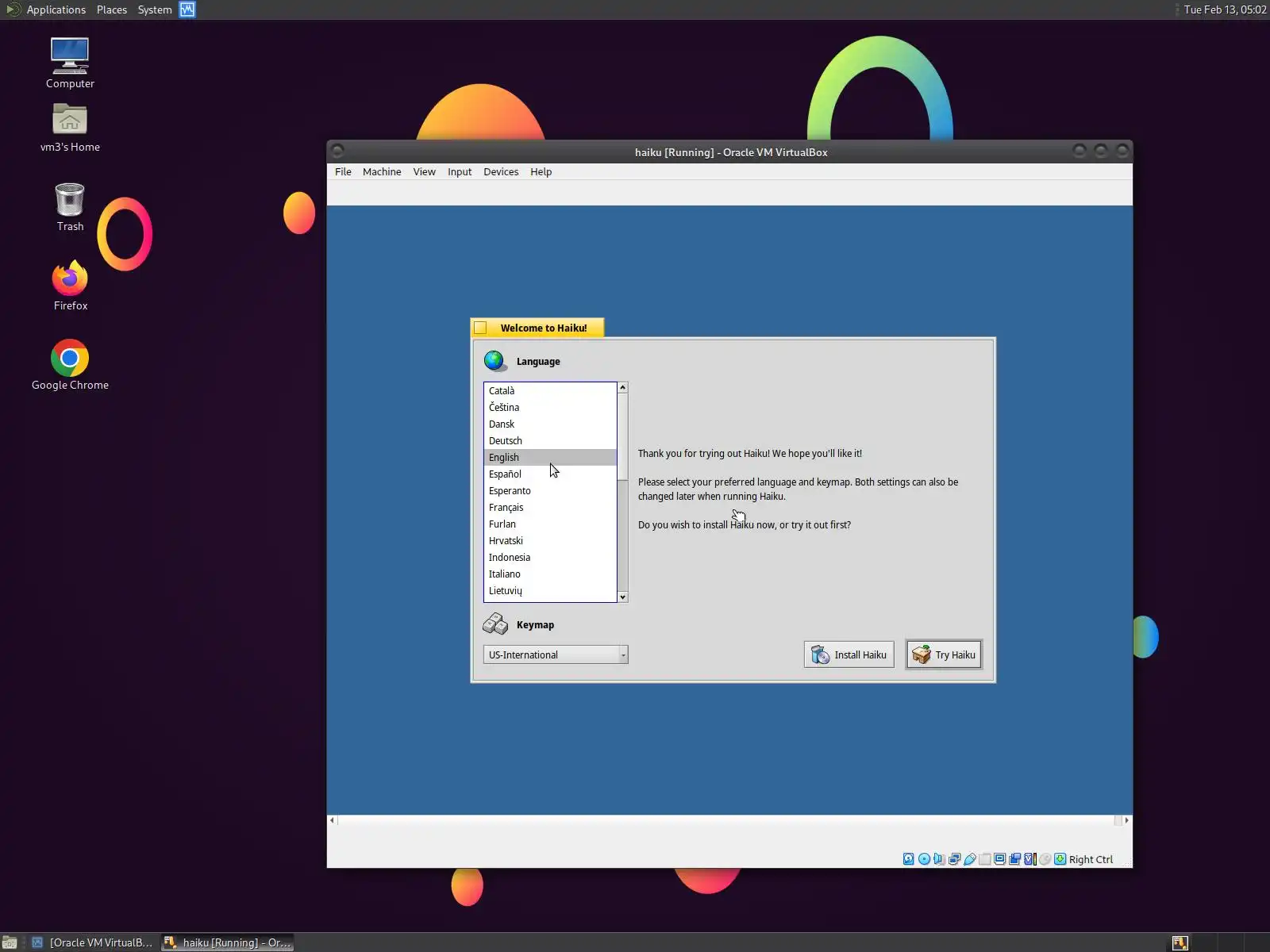
Task: Click the Right Ctrl host key label
Action: coord(1091,859)
